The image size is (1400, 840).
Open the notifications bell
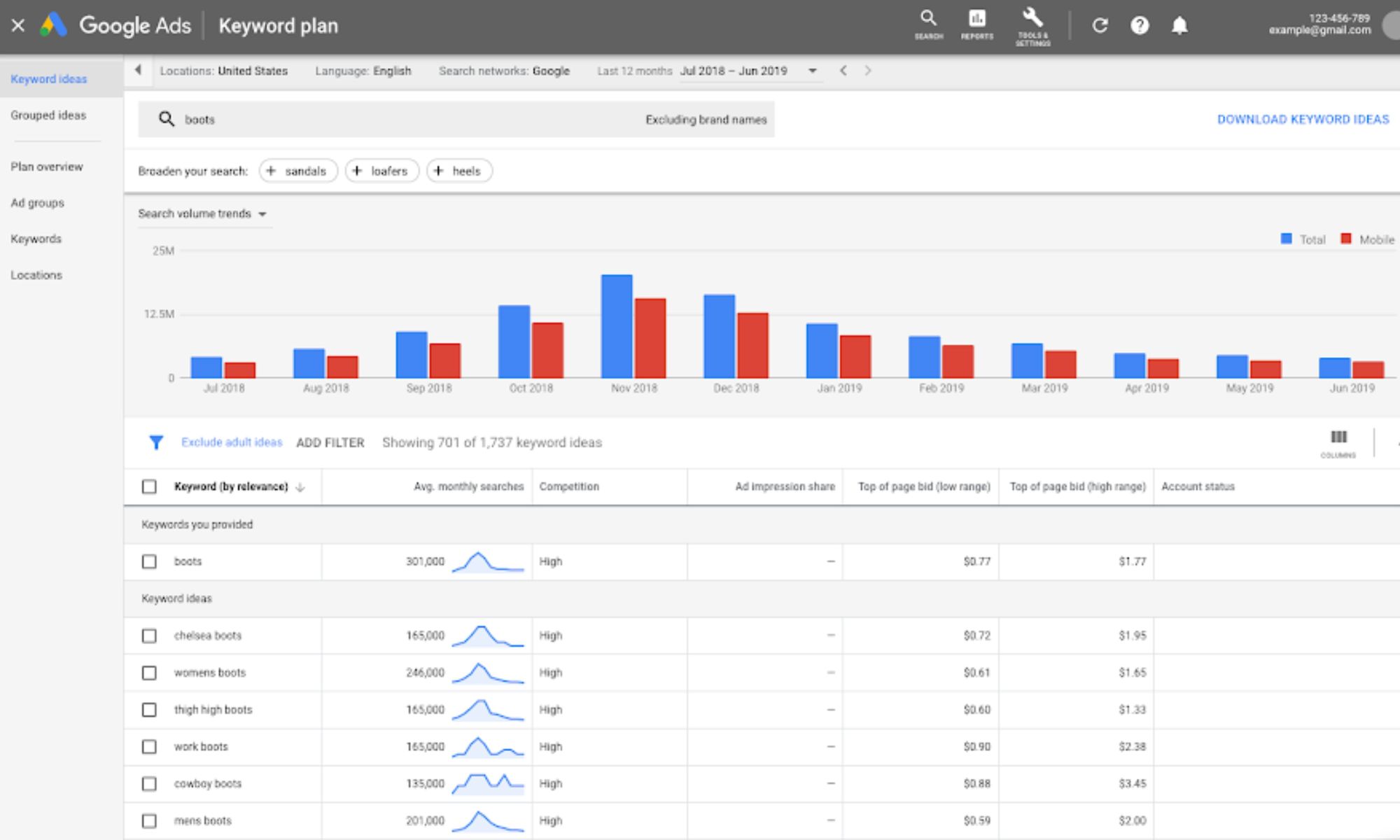pyautogui.click(x=1180, y=24)
